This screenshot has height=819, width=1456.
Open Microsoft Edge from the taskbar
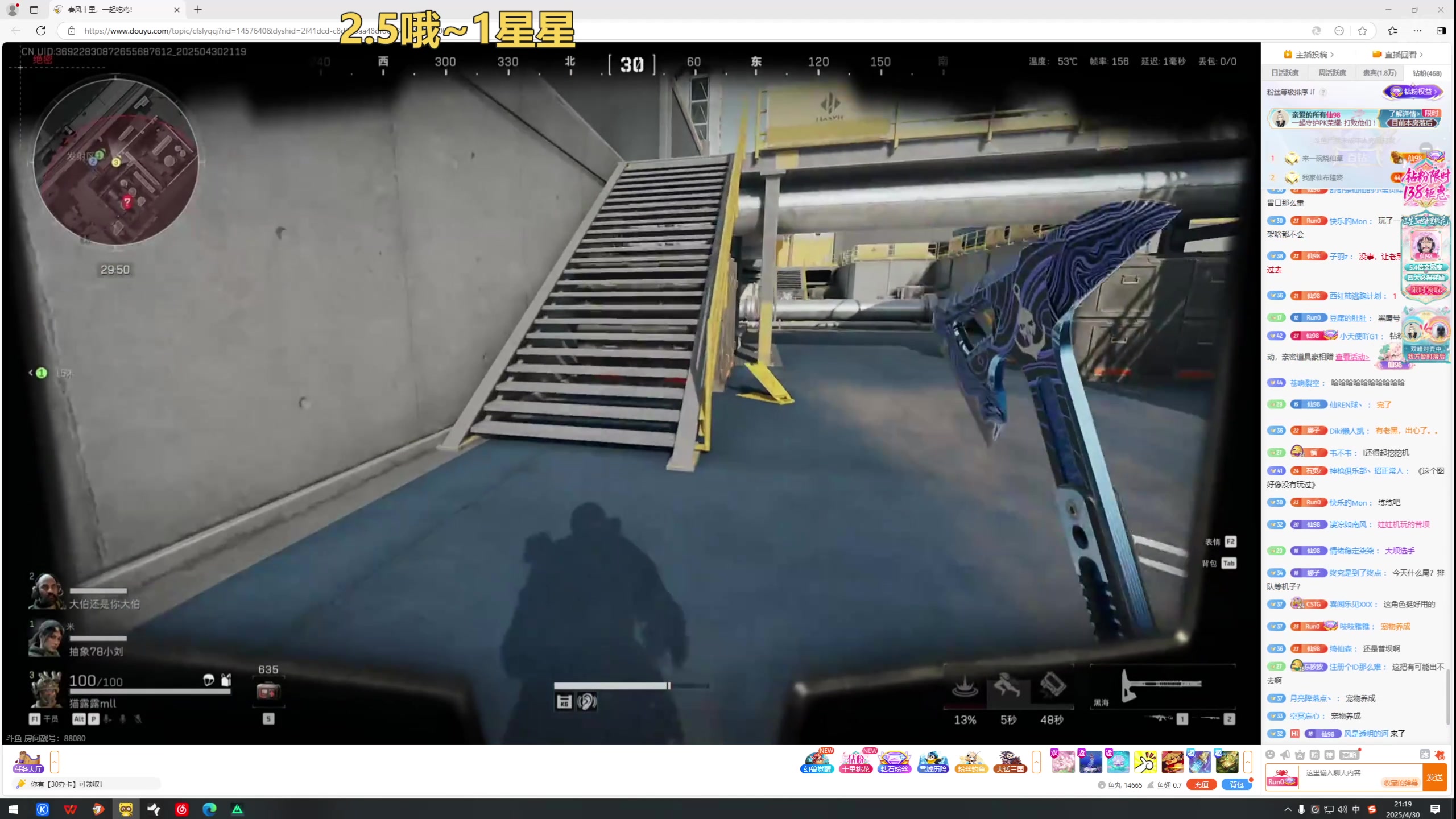click(x=210, y=809)
